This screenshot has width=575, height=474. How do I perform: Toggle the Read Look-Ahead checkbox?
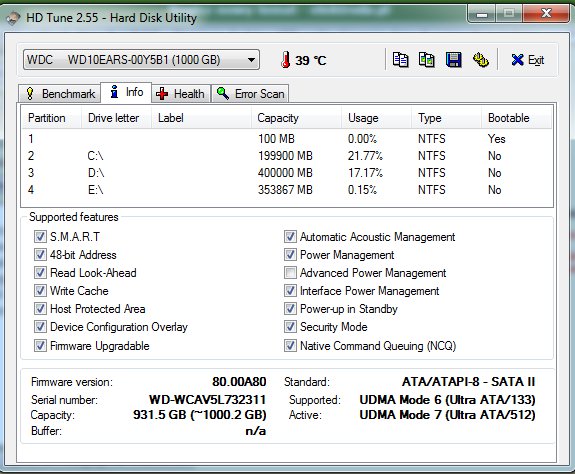click(40, 272)
